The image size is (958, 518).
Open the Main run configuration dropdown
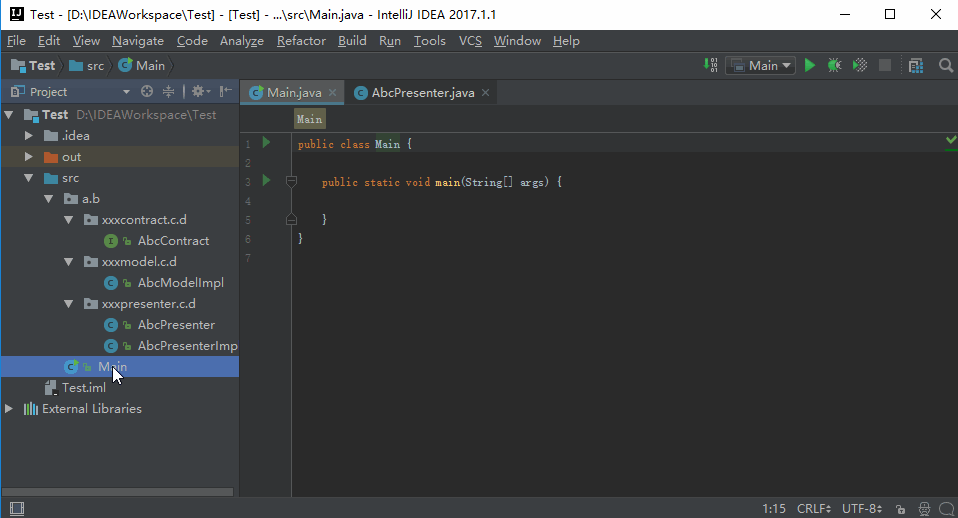(761, 65)
